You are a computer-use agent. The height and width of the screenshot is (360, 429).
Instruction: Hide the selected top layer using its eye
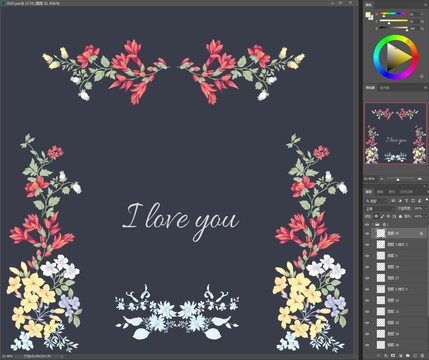click(x=367, y=234)
